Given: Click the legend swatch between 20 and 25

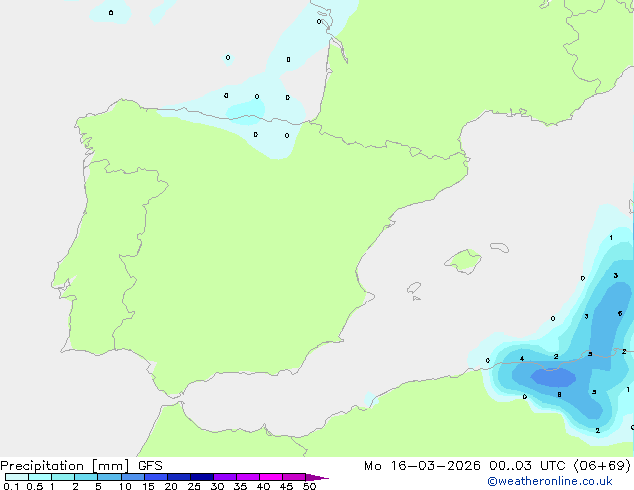Looking at the screenshot, I should coord(179,477).
